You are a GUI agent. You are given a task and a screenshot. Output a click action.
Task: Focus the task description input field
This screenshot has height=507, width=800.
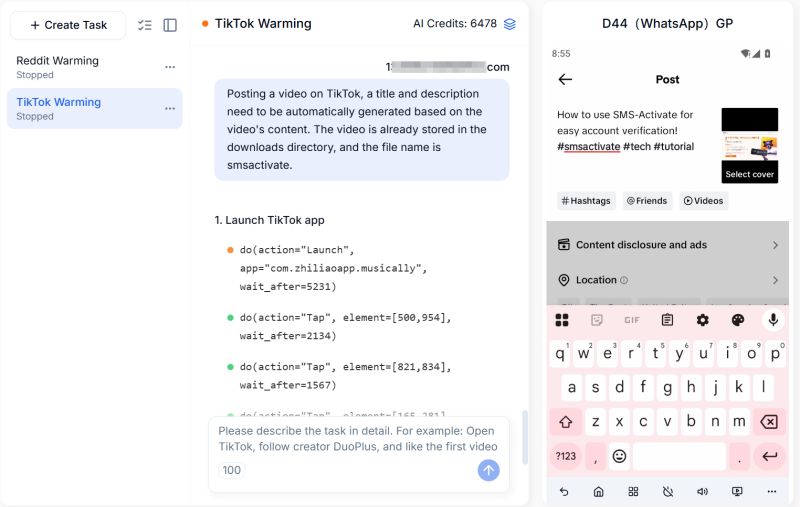(x=358, y=439)
